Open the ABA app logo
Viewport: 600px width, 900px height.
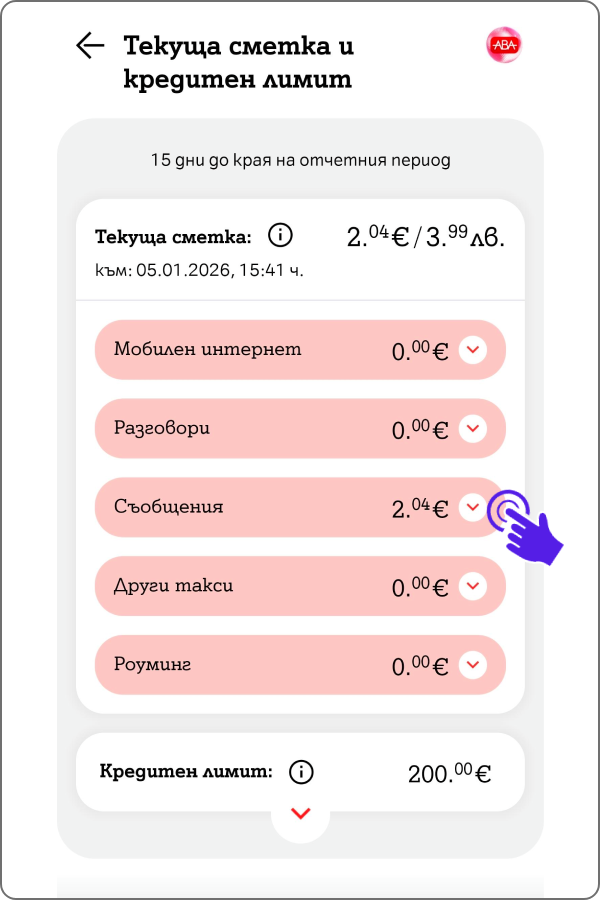pyautogui.click(x=505, y=43)
